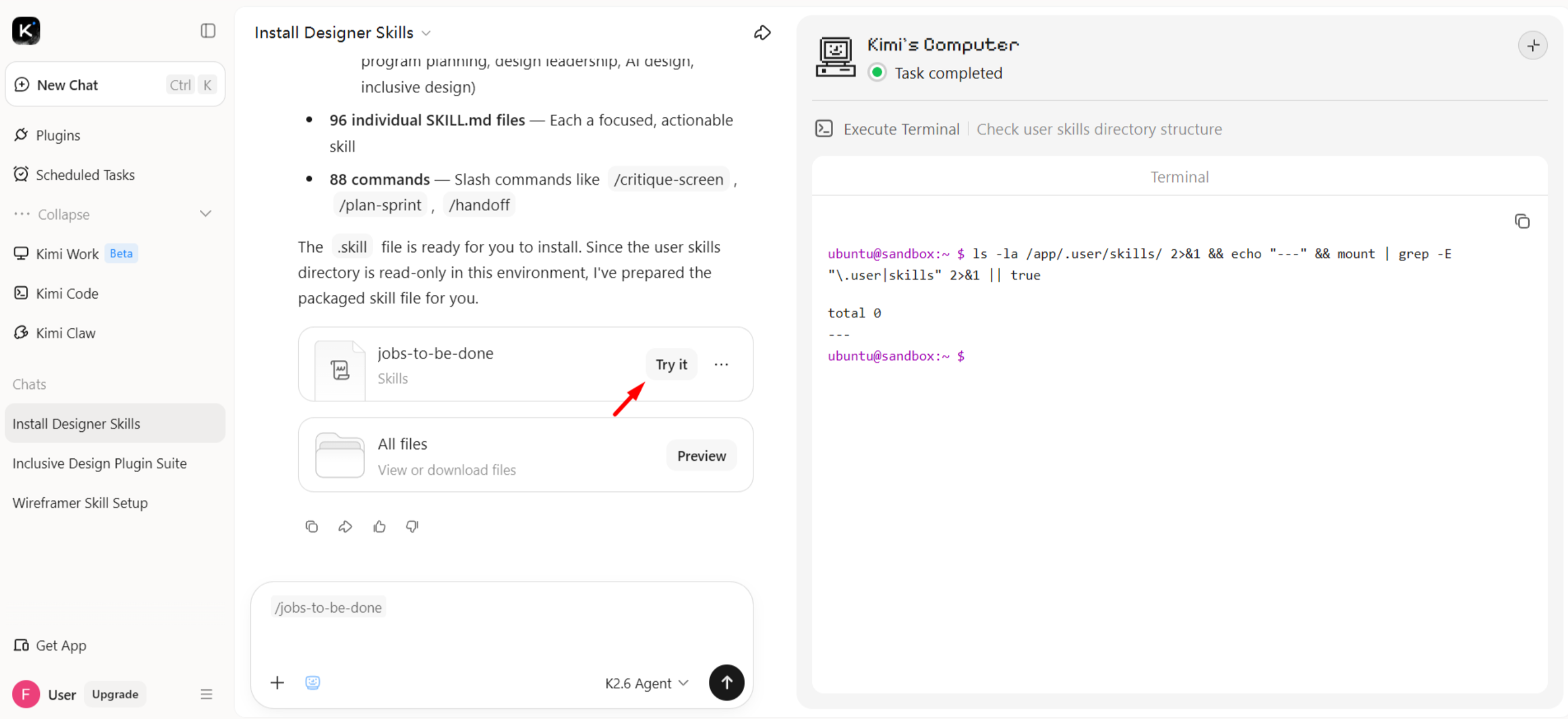This screenshot has width=1568, height=719.
Task: Click the Task completed status text
Action: (x=948, y=73)
